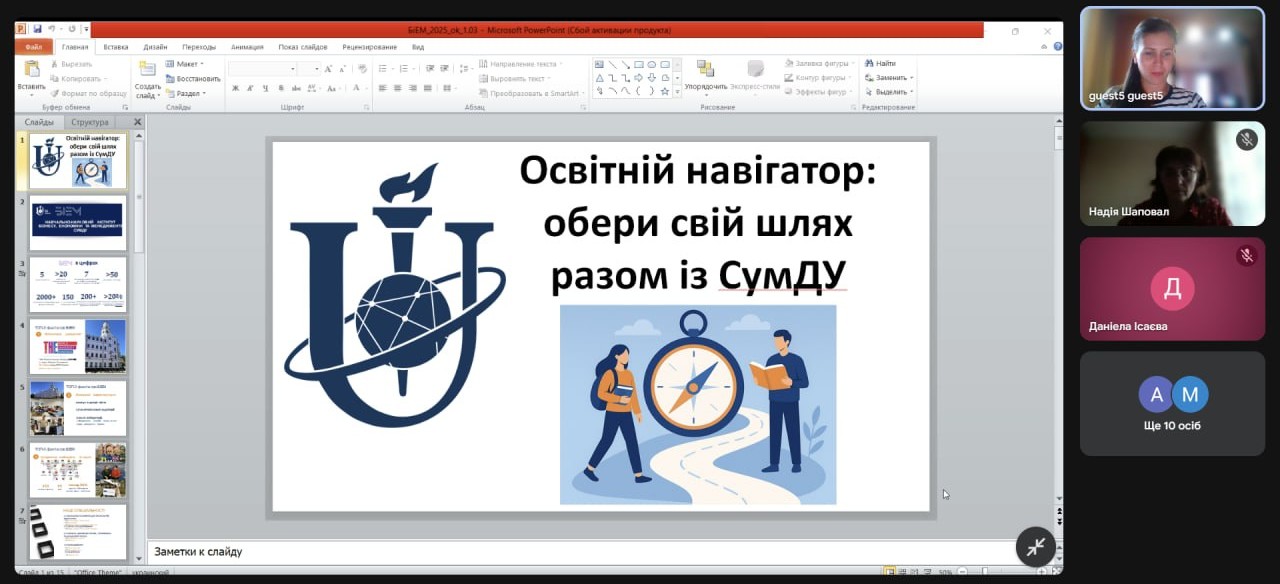Click the PowerPoint help question mark icon

(1057, 46)
